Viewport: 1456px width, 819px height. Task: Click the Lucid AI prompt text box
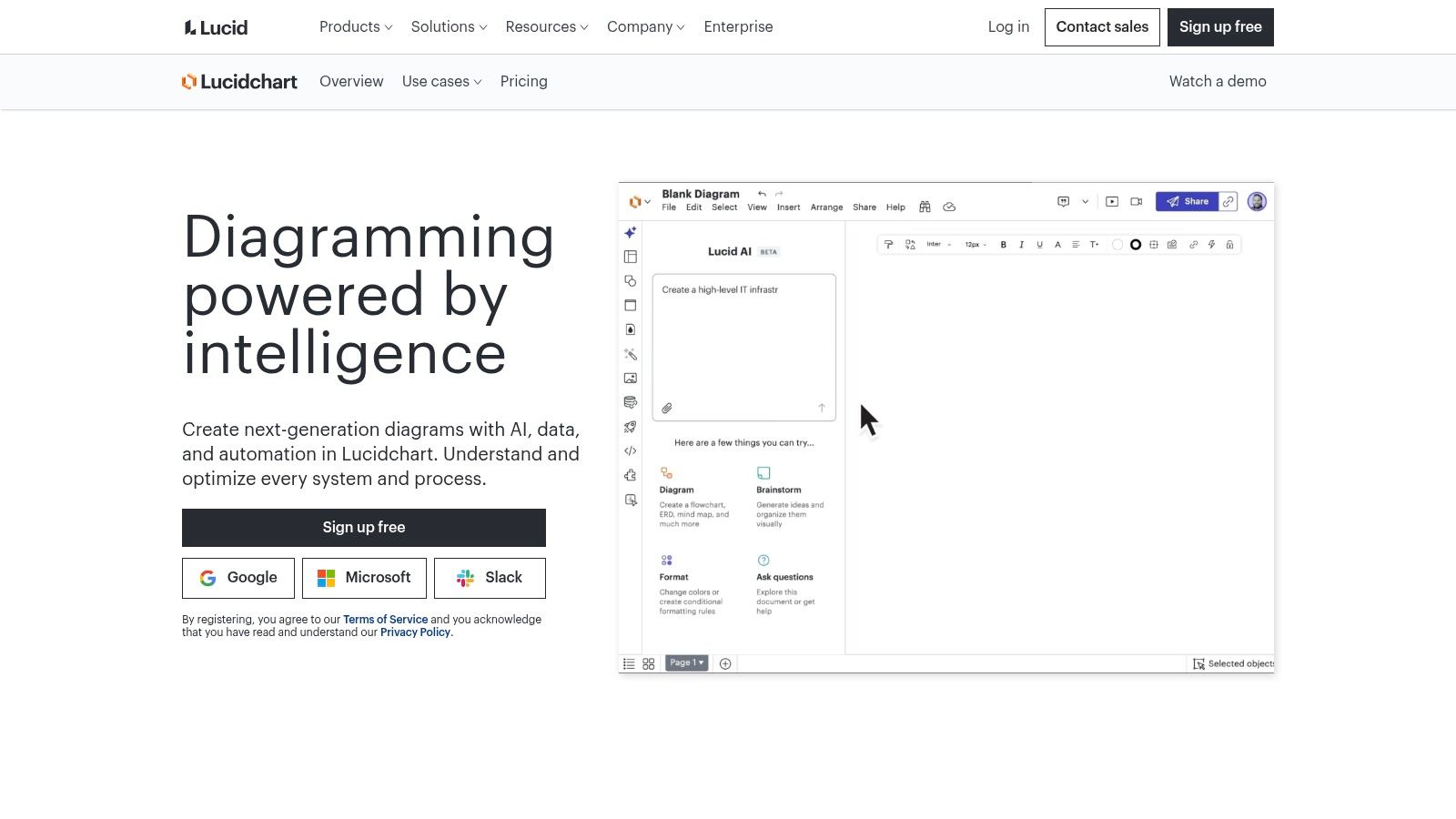tap(743, 346)
